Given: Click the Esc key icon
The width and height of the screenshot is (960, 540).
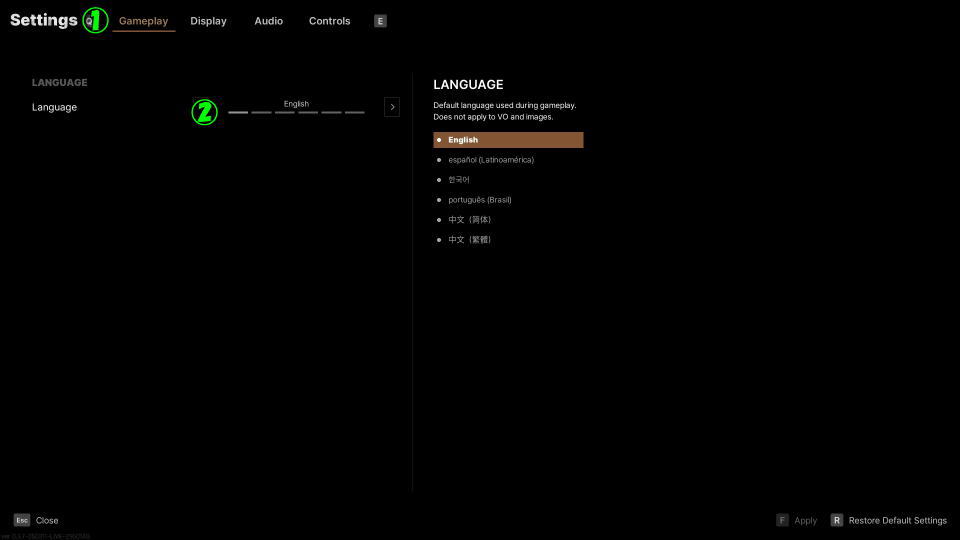Looking at the screenshot, I should (x=21, y=520).
